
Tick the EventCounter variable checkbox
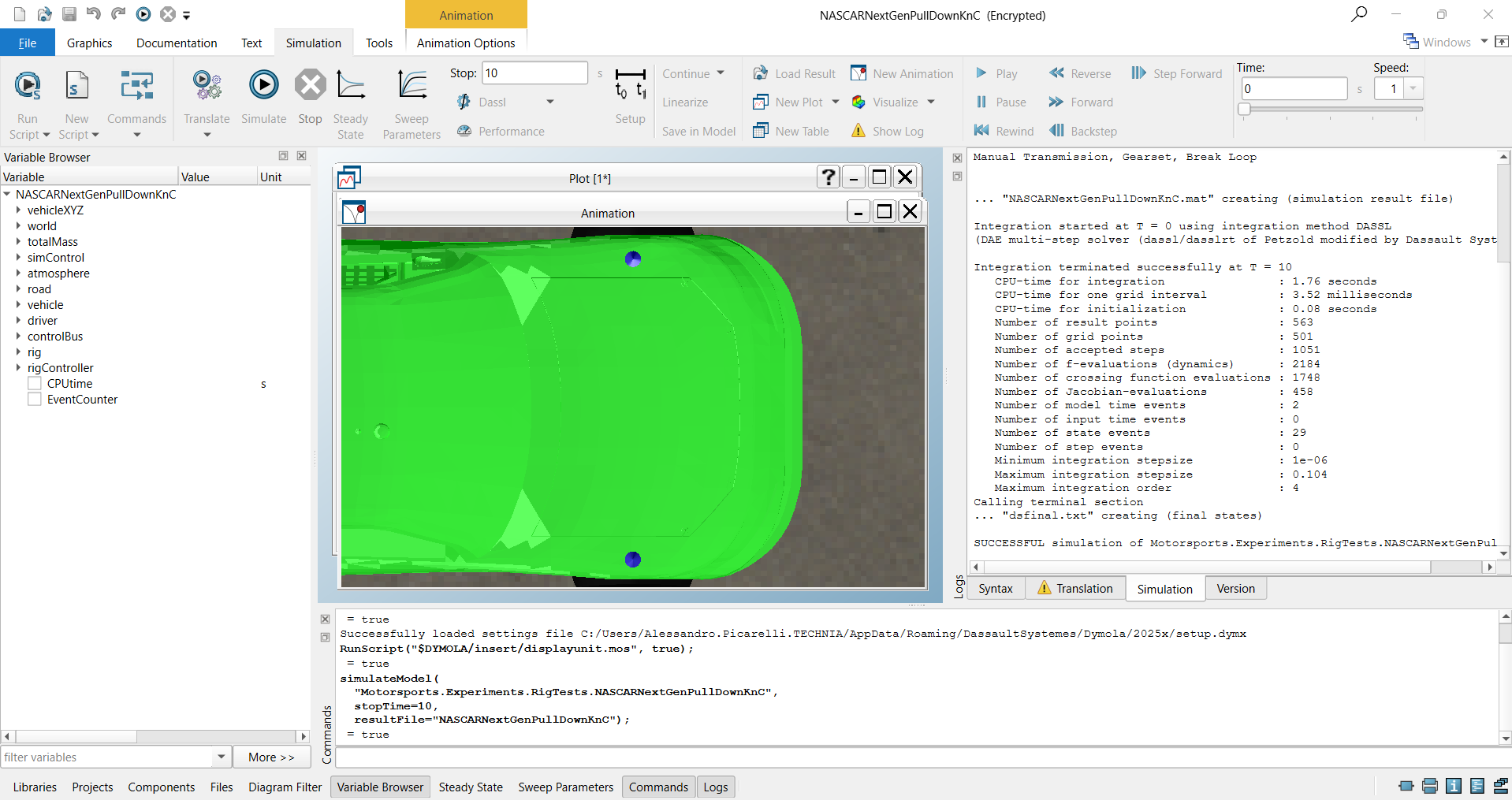click(35, 400)
